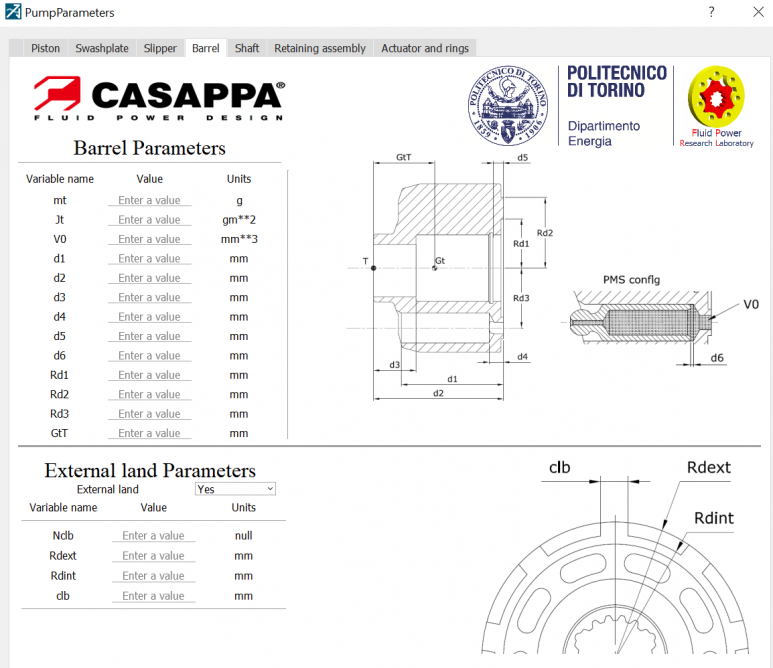773x668 pixels.
Task: Click the 'PMS config' label
Action: [631, 280]
